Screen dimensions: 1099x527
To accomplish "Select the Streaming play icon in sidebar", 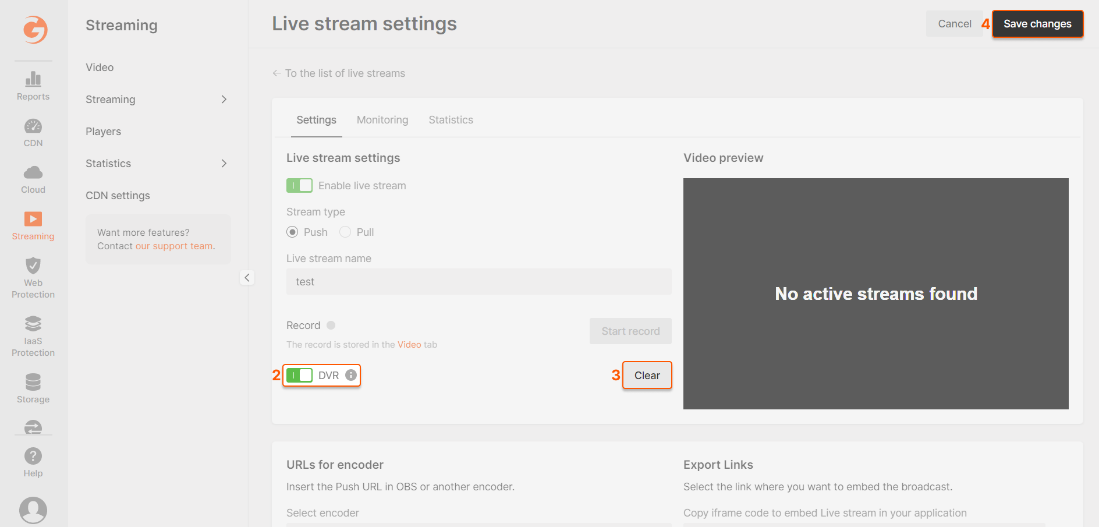I will (33, 219).
